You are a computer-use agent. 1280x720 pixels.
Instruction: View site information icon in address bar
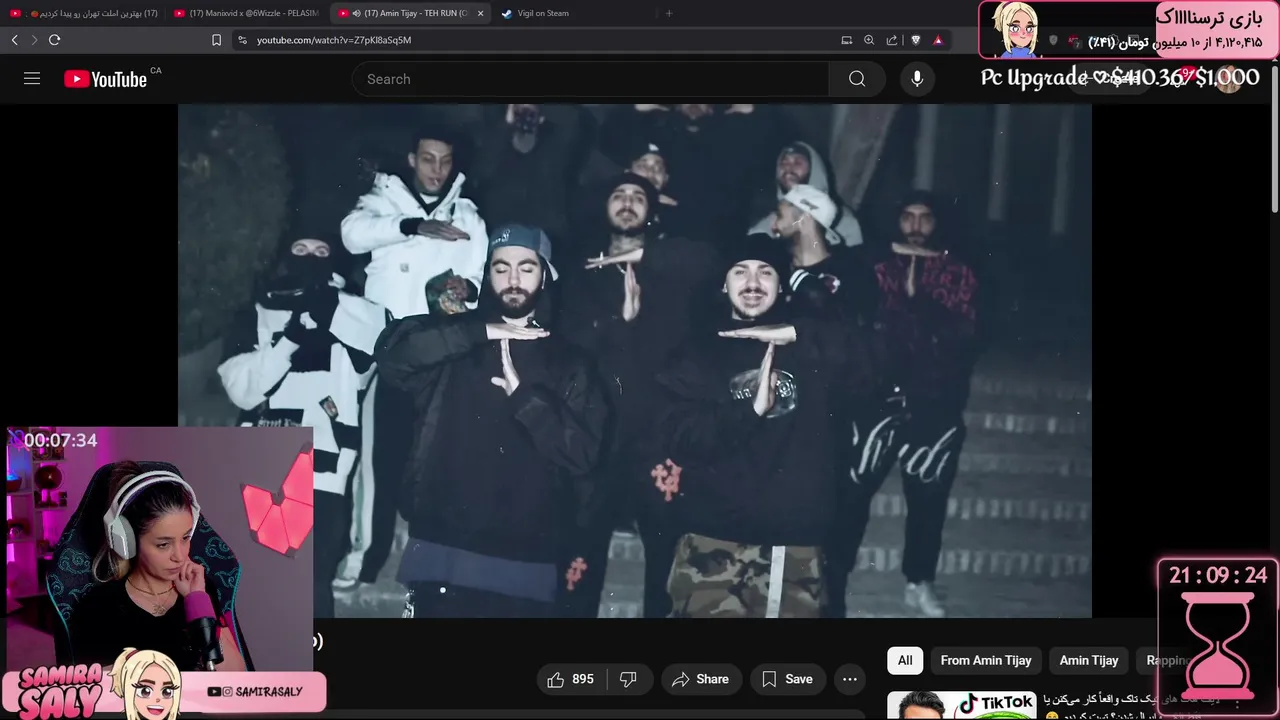pyautogui.click(x=242, y=40)
